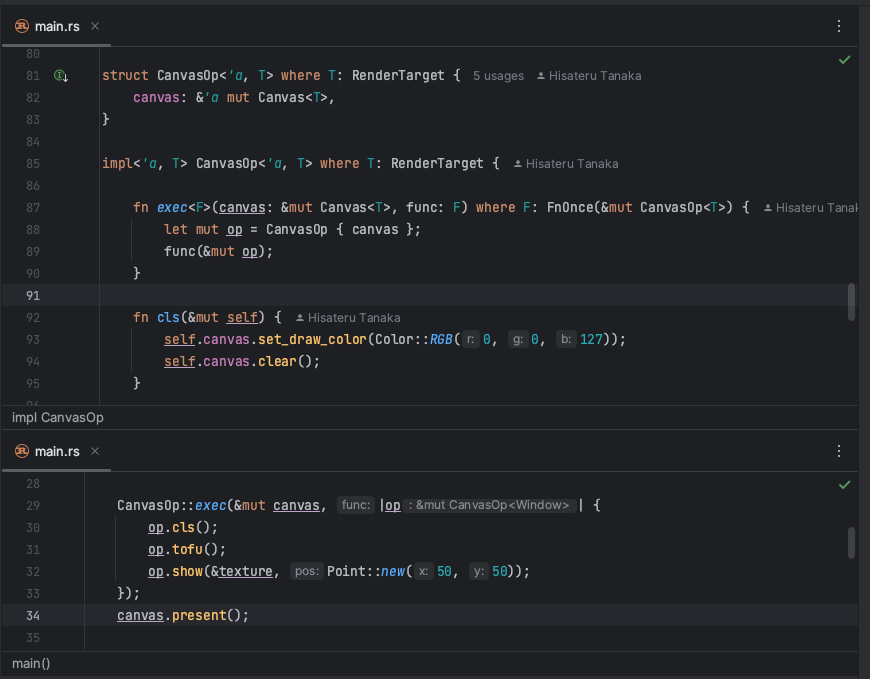Click the Hisateru Tanaka author hint on line 92

(x=348, y=318)
